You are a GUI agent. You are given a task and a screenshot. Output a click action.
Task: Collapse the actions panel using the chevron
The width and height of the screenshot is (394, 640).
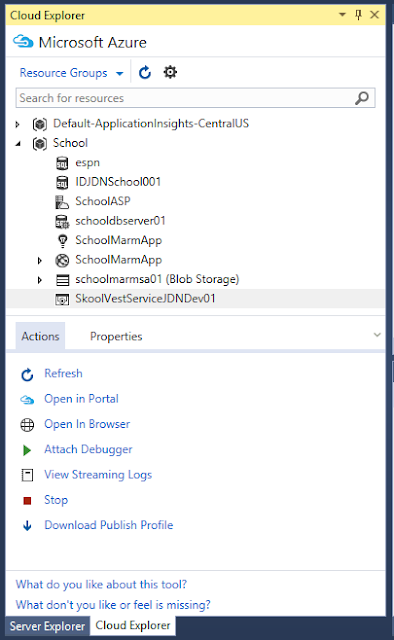tap(377, 335)
